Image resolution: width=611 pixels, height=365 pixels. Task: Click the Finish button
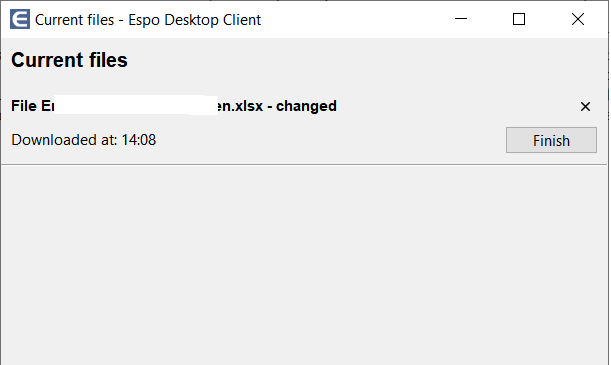[551, 140]
